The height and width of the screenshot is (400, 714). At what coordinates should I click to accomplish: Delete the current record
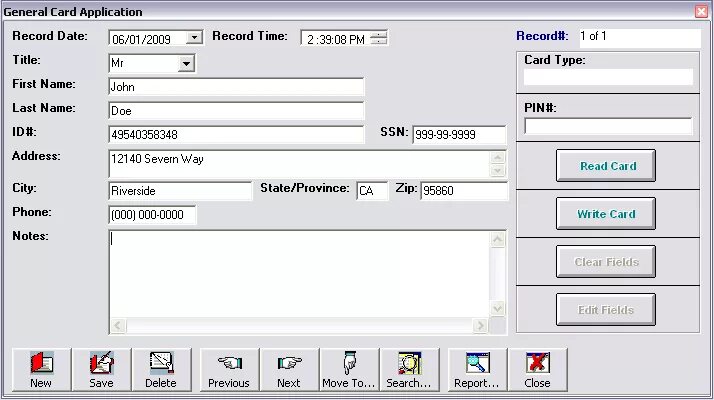[161, 369]
